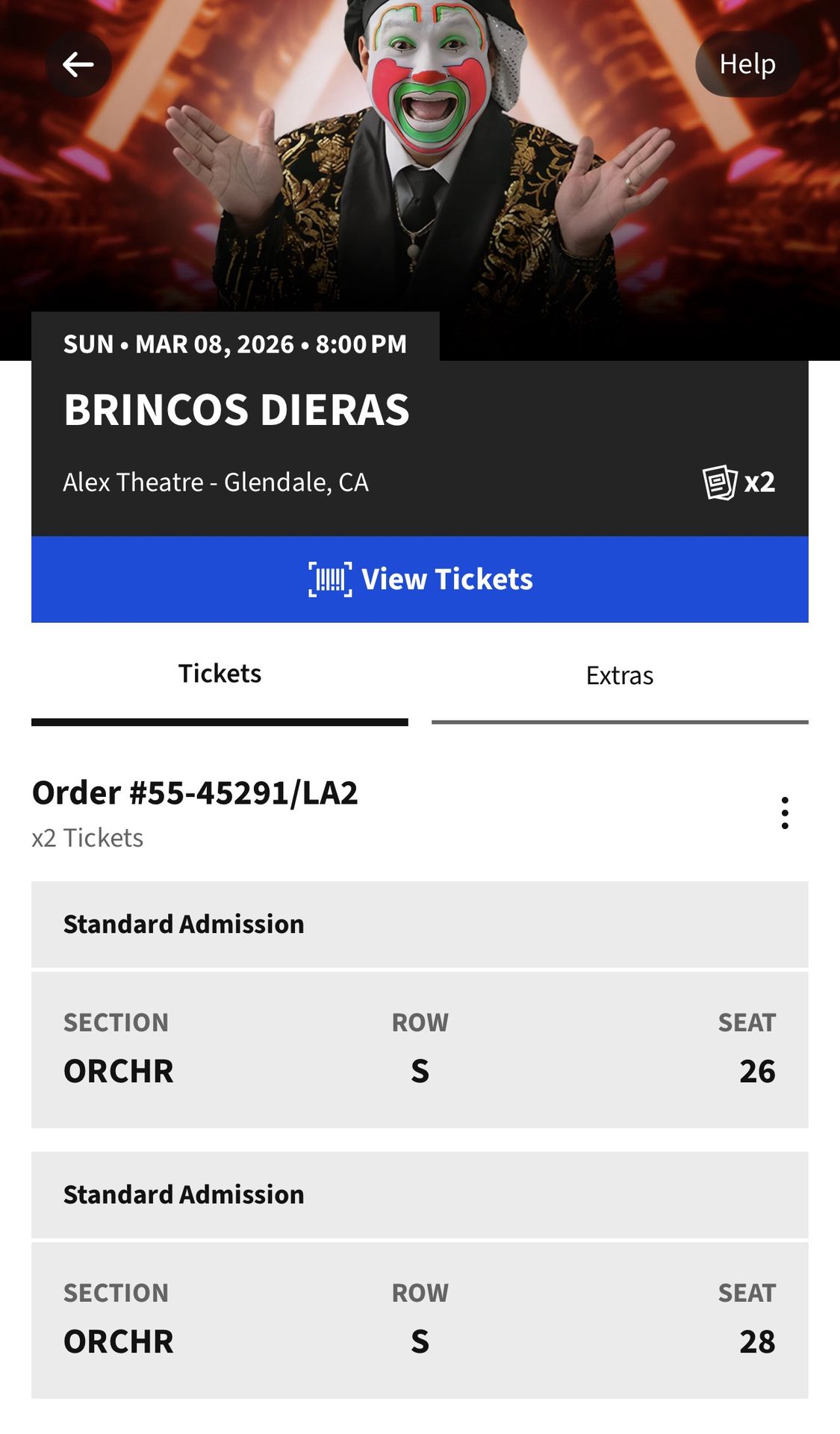
Task: Switch to the Extras tab
Action: tap(620, 676)
